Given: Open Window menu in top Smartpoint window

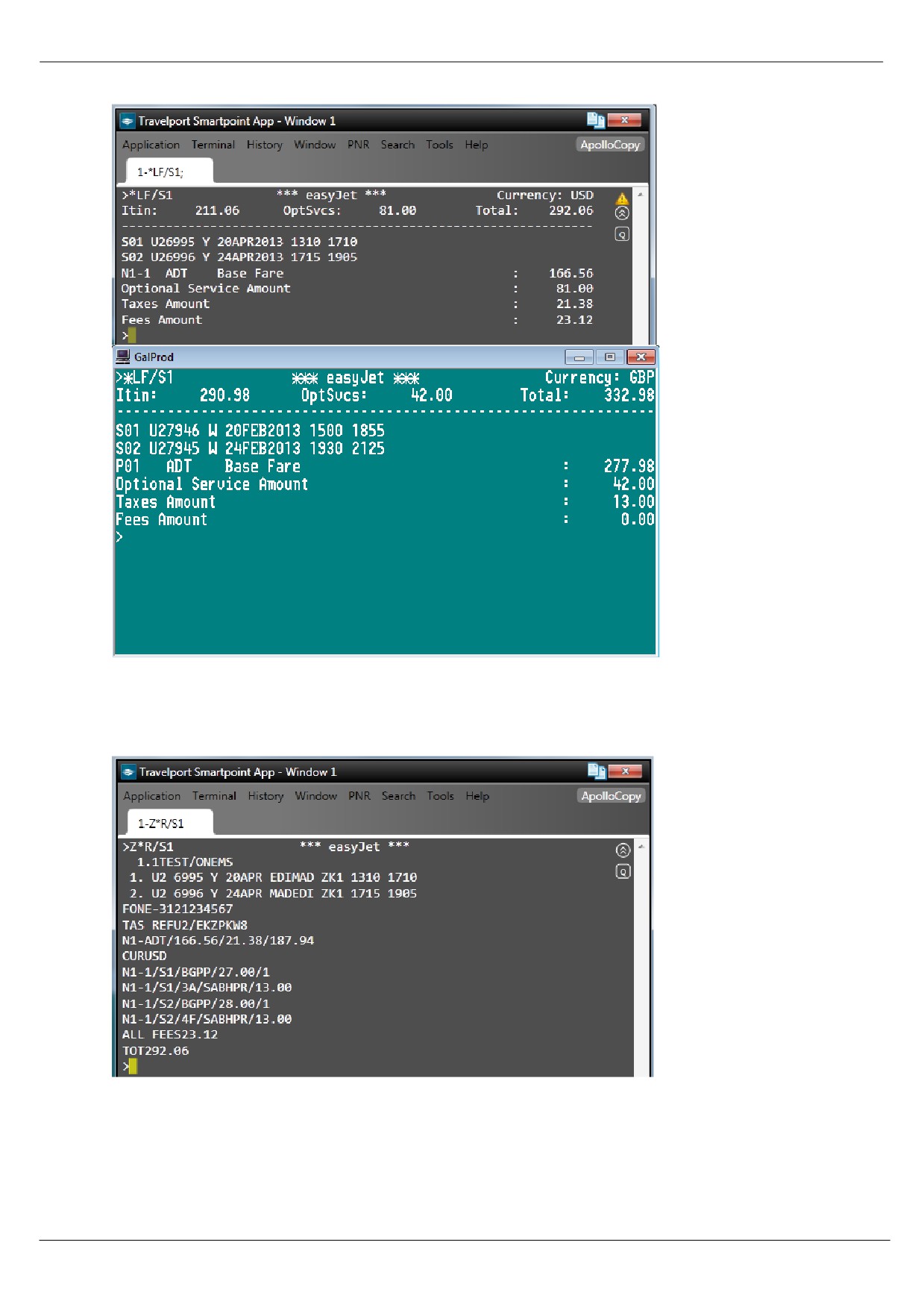Looking at the screenshot, I should point(315,145).
